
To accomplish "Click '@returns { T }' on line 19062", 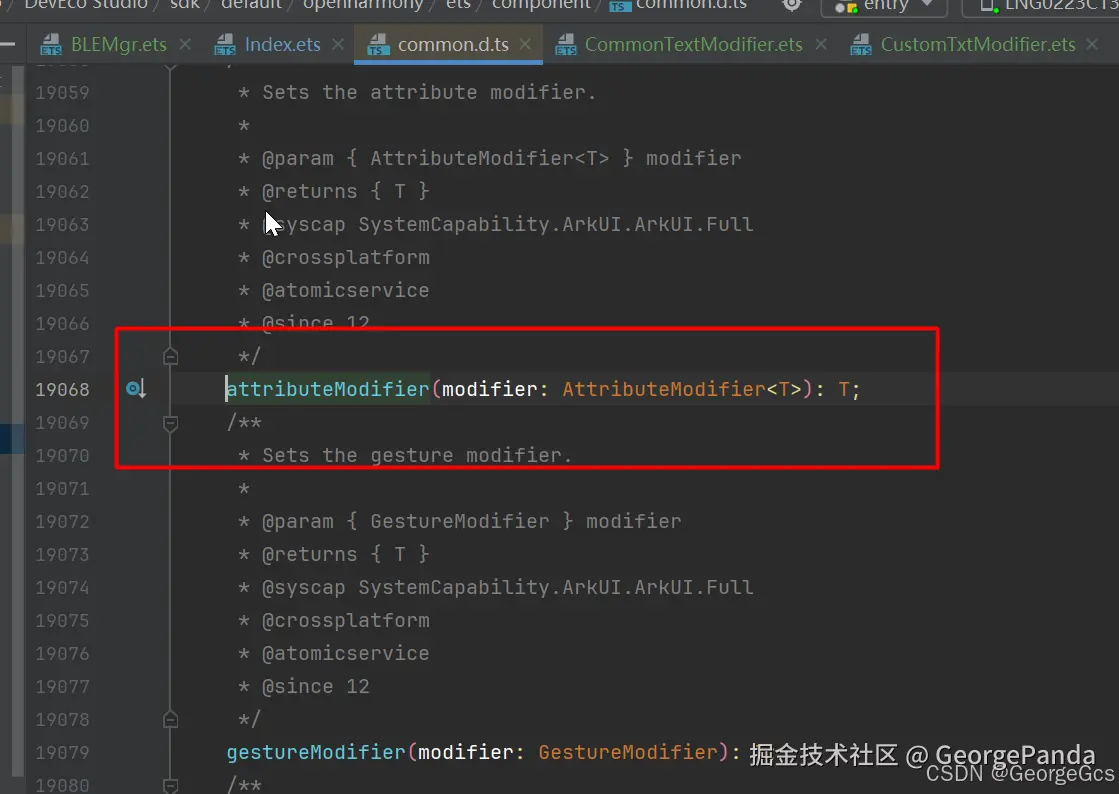I will (345, 191).
